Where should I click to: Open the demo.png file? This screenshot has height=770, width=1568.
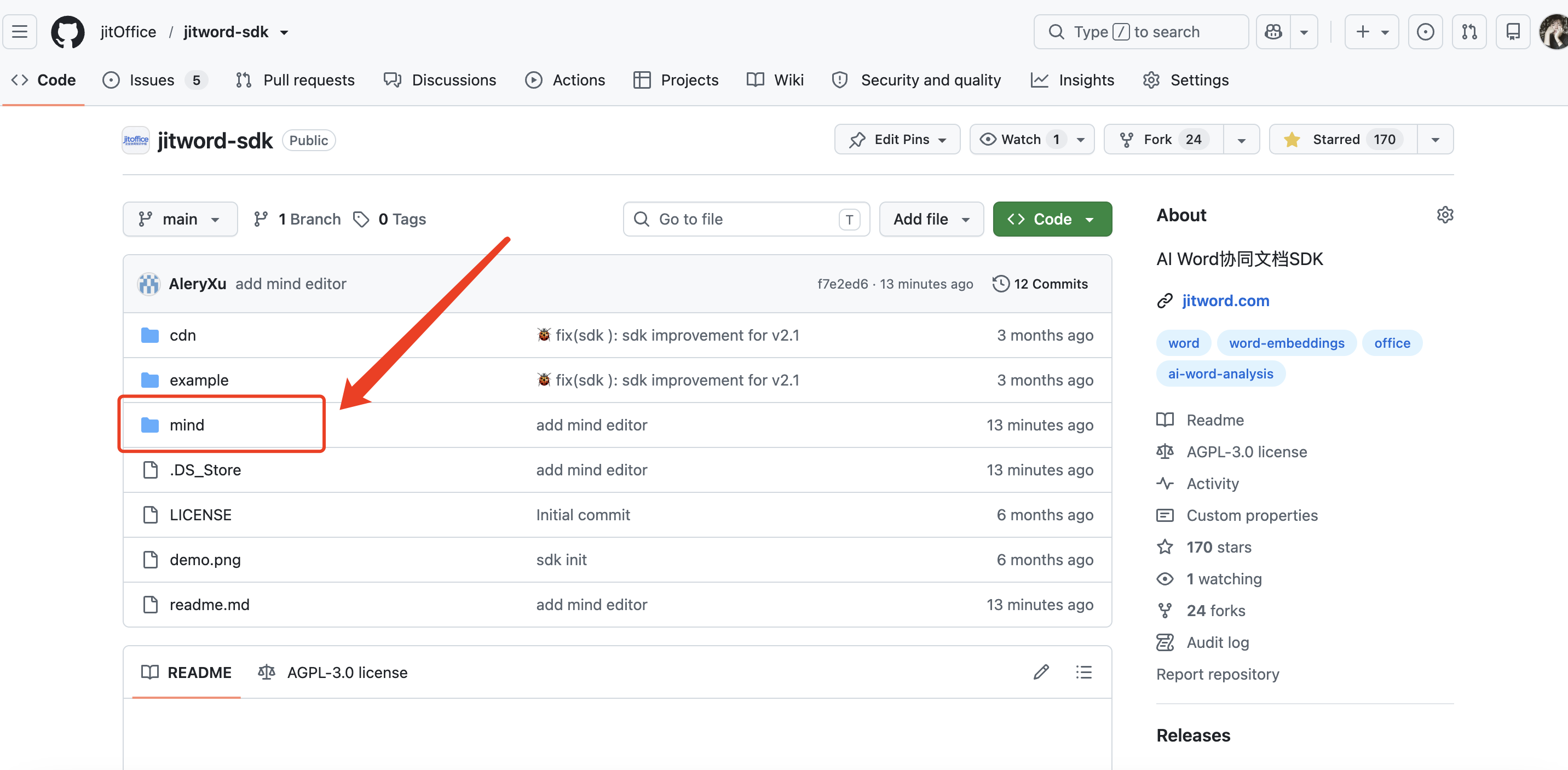click(x=205, y=560)
